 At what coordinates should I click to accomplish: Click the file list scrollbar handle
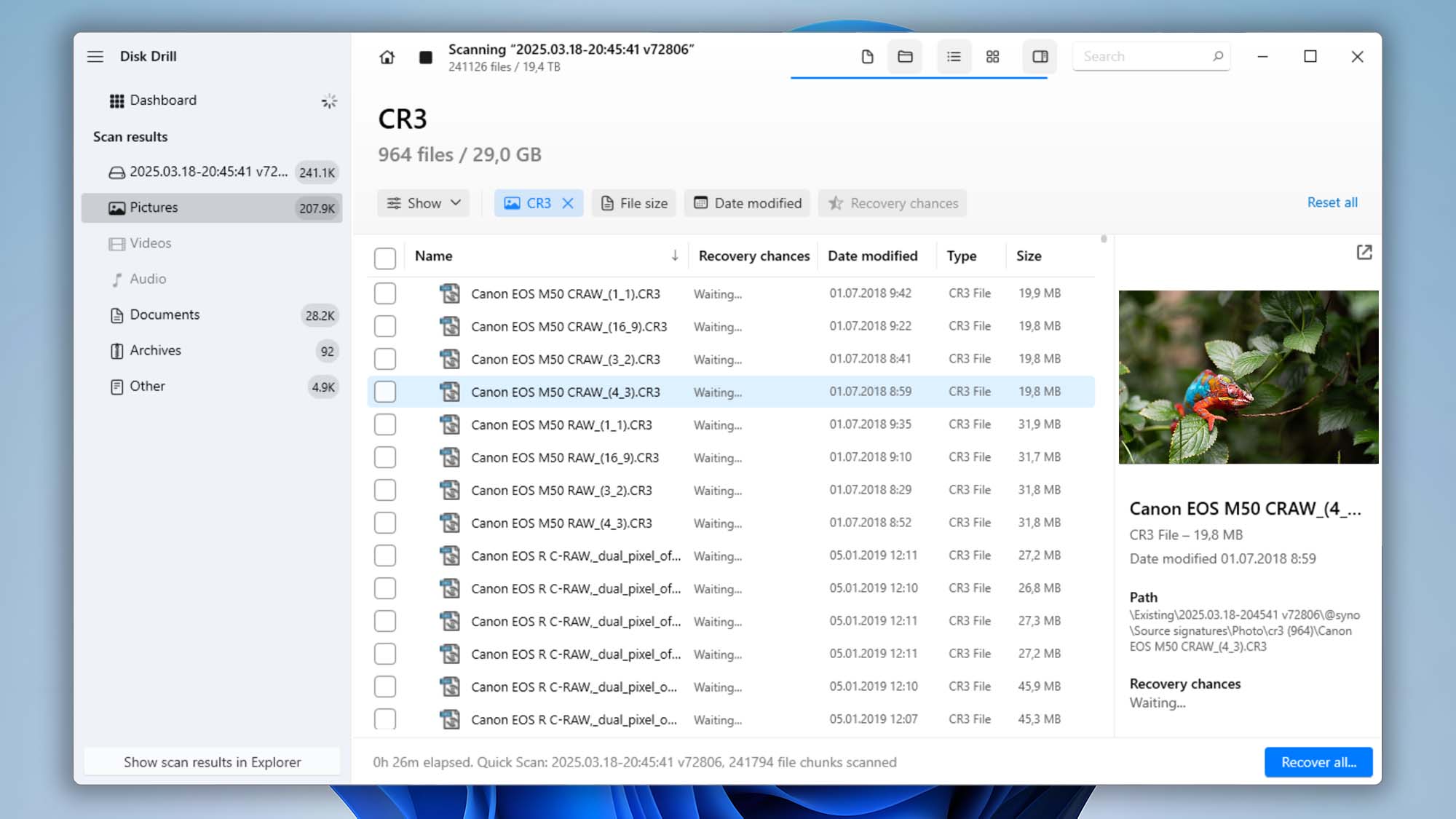pos(1104,239)
